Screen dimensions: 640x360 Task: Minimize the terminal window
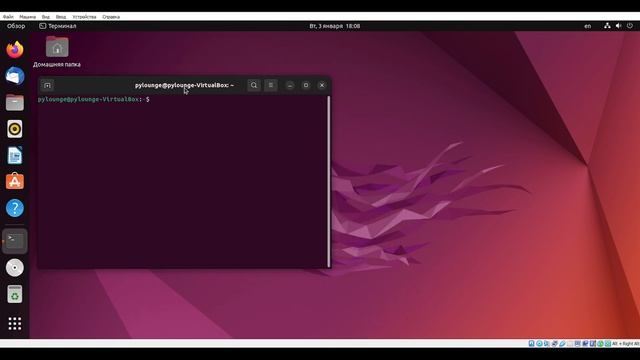click(290, 85)
